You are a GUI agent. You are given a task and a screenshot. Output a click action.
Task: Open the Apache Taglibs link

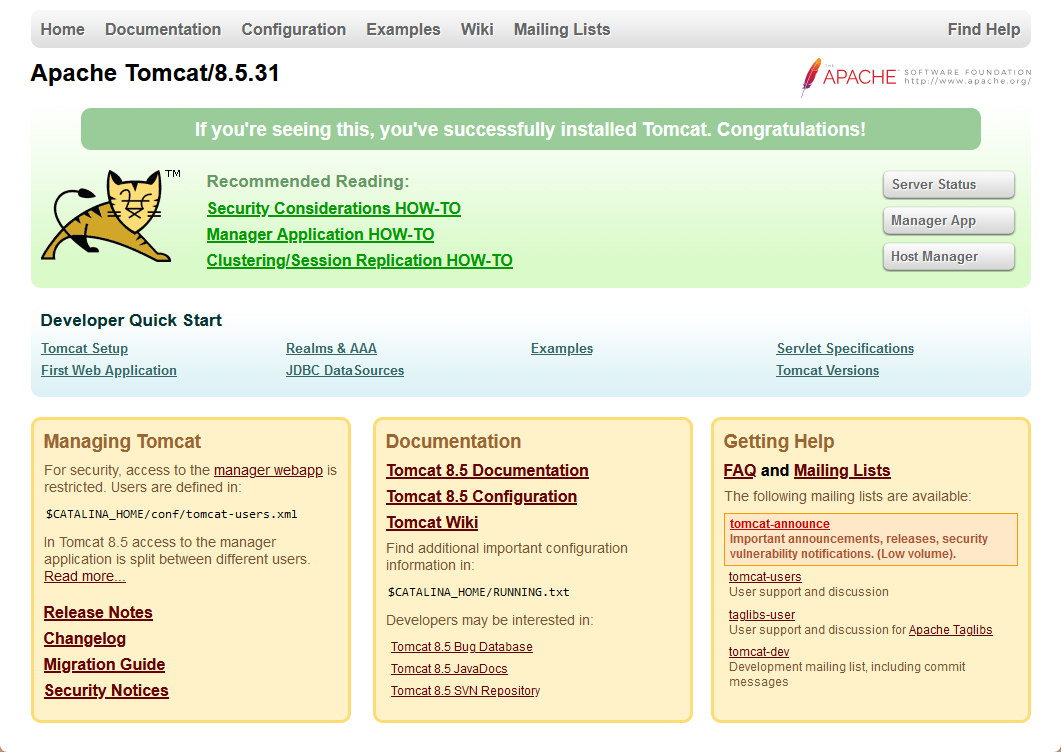pos(950,630)
